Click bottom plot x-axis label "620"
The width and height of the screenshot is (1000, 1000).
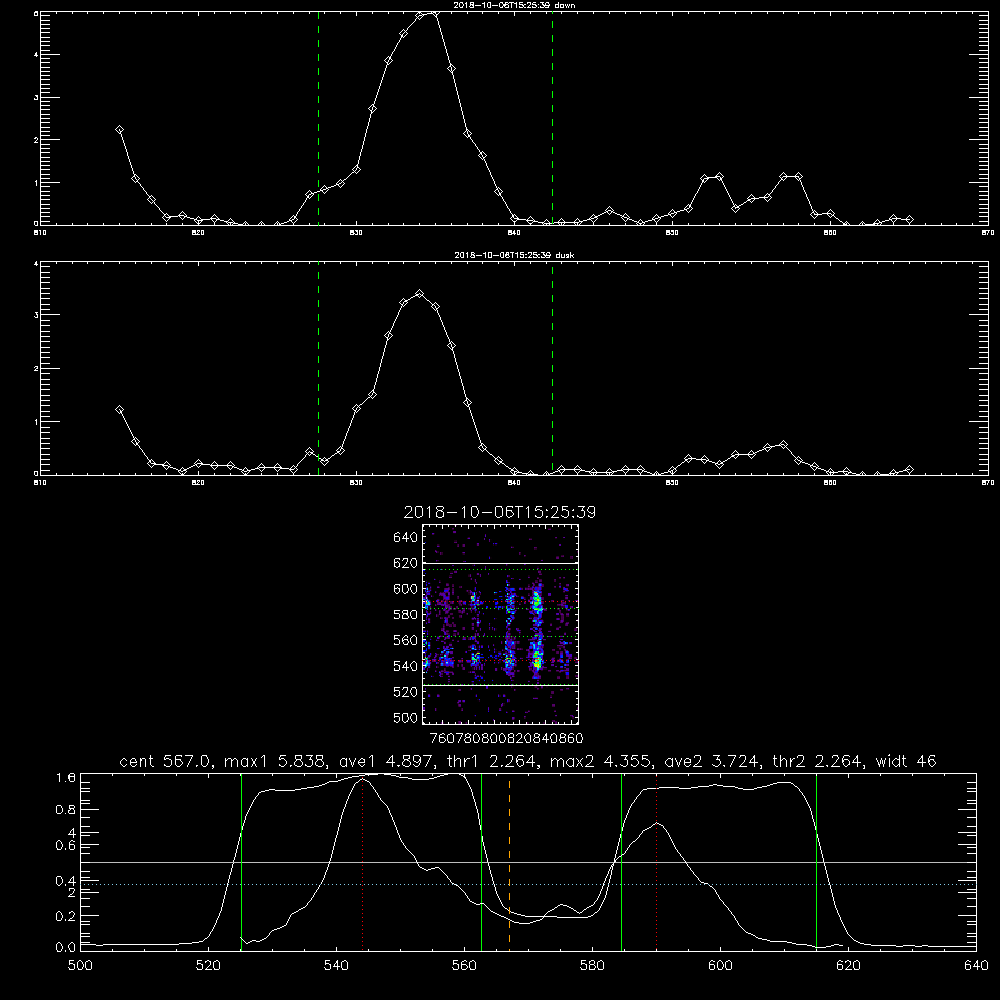click(x=848, y=966)
